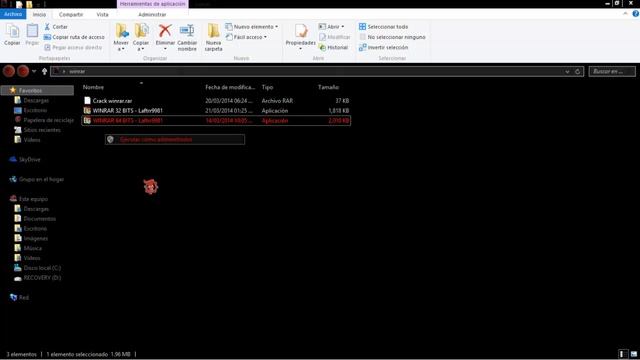Open the Copiar a folder button
This screenshot has height=360, width=640.
pyautogui.click(x=141, y=37)
